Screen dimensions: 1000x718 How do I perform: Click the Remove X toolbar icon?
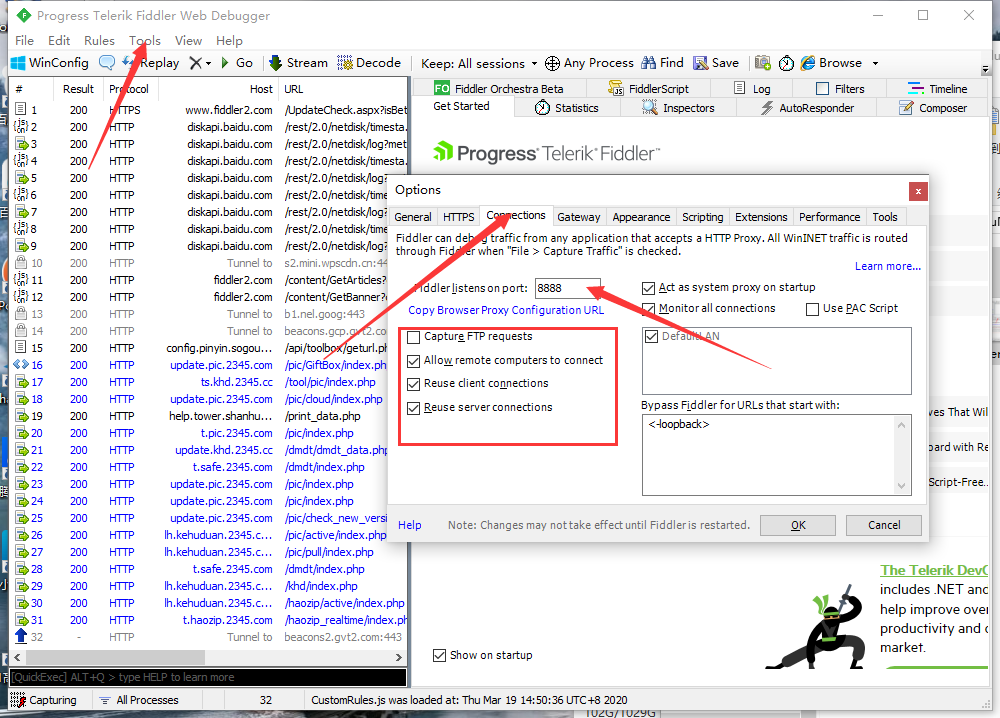pyautogui.click(x=196, y=62)
